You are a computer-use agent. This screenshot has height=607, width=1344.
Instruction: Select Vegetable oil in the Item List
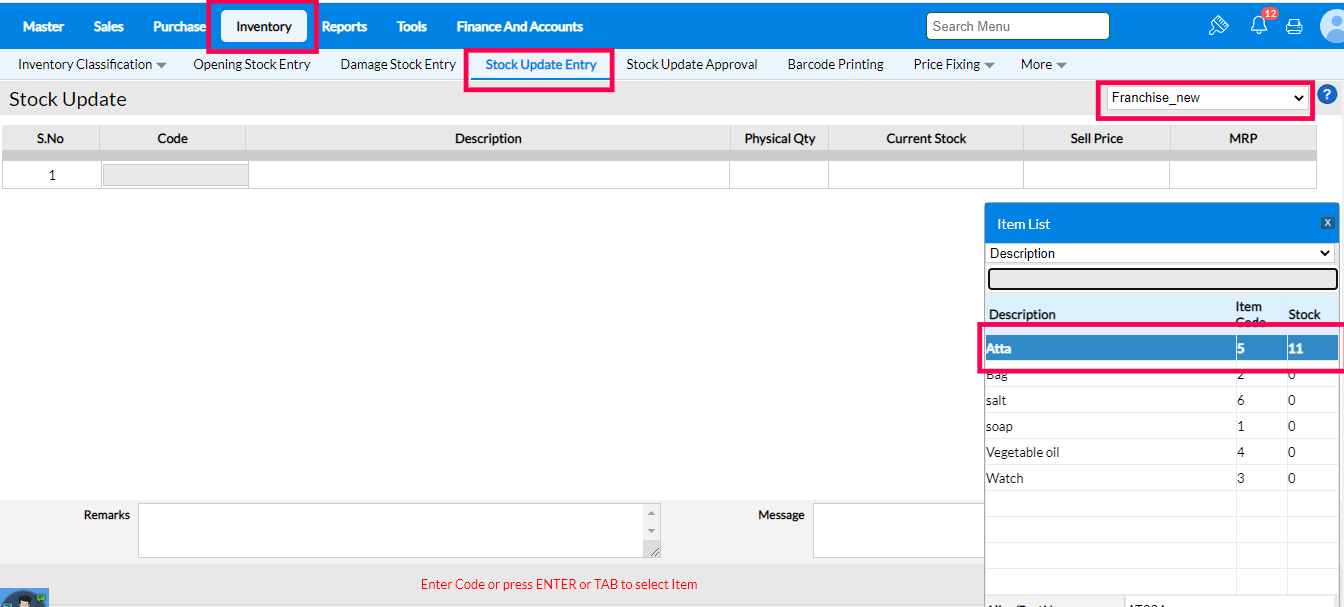click(1161, 452)
